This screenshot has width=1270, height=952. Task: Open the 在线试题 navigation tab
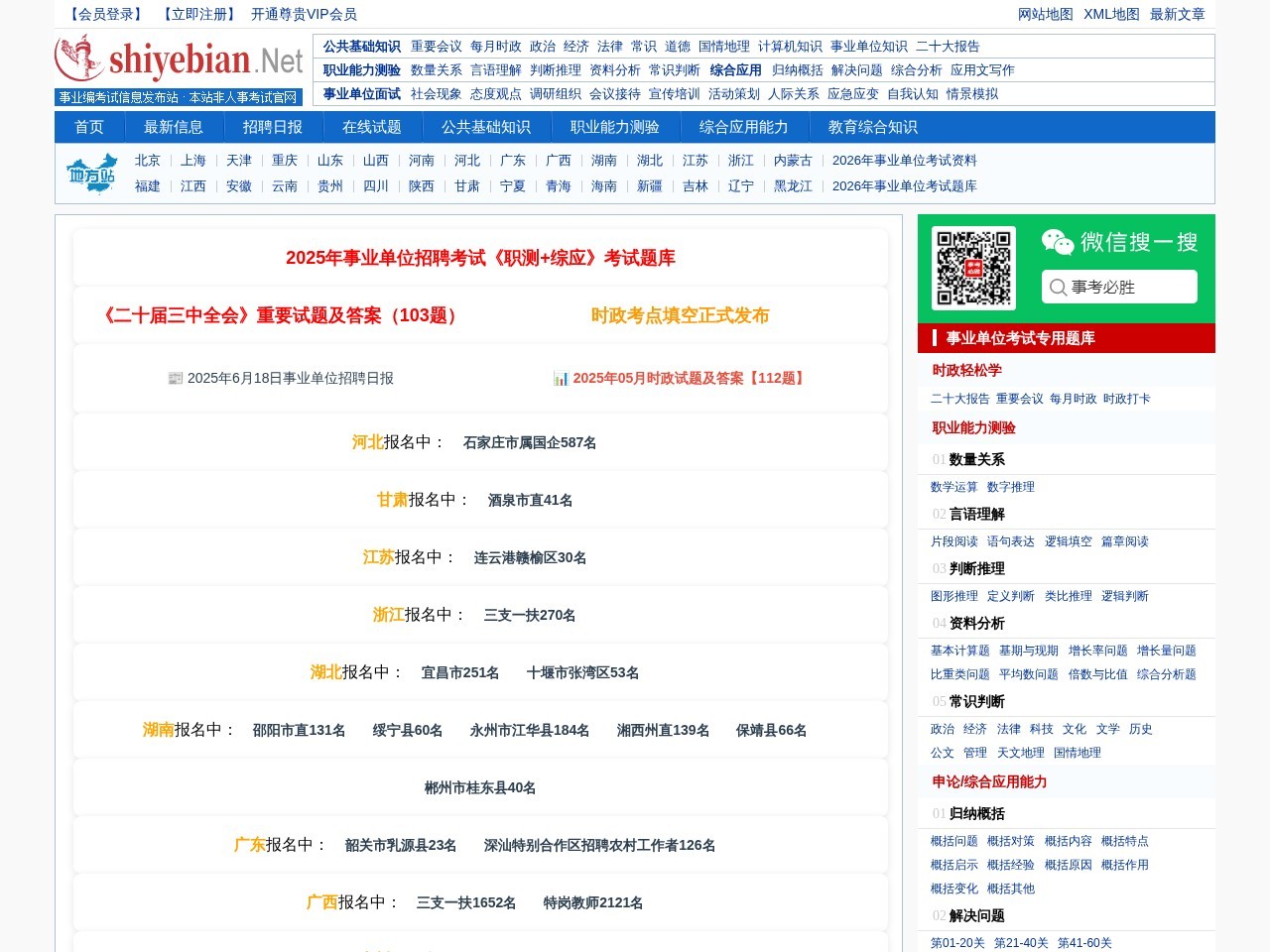tap(372, 127)
